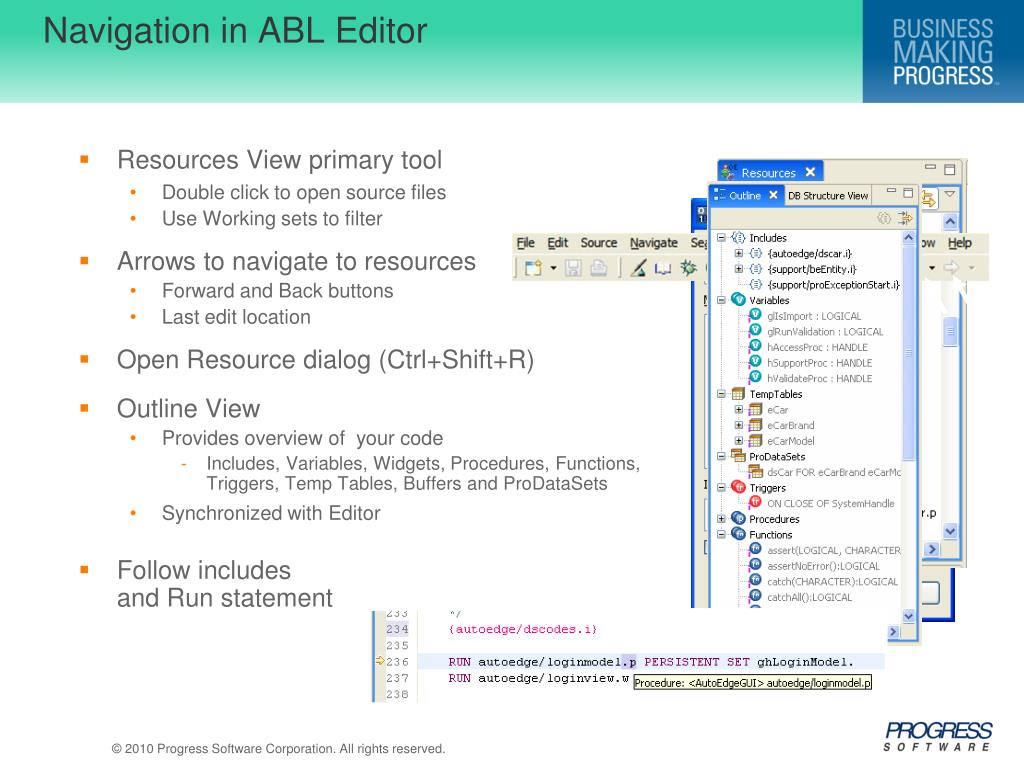This screenshot has width=1024, height=768.
Task: Click the Includes category icon
Action: pos(739,238)
